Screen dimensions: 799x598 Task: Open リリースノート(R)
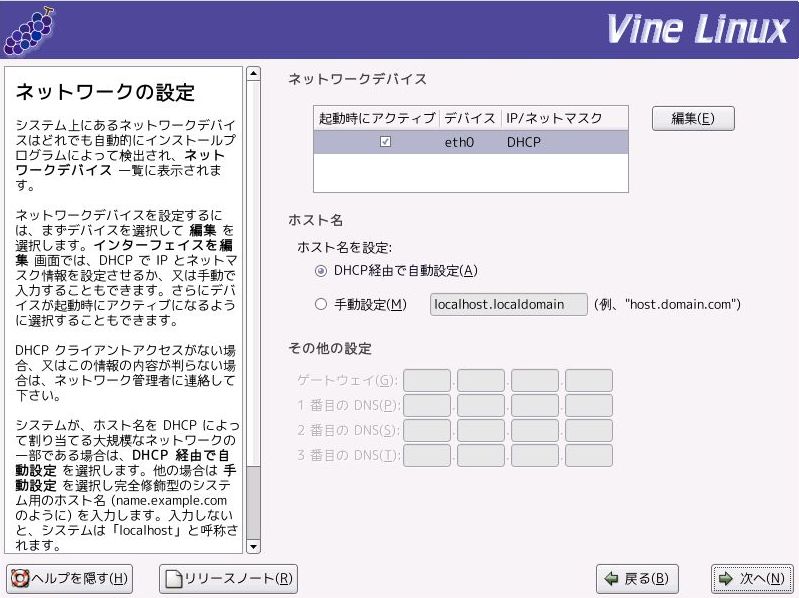click(228, 579)
